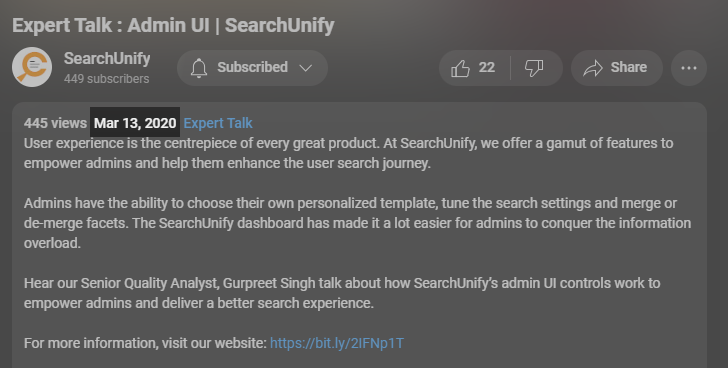Viewport: 728px width, 368px height.
Task: Toggle the Subscribed button
Action: [x=253, y=68]
